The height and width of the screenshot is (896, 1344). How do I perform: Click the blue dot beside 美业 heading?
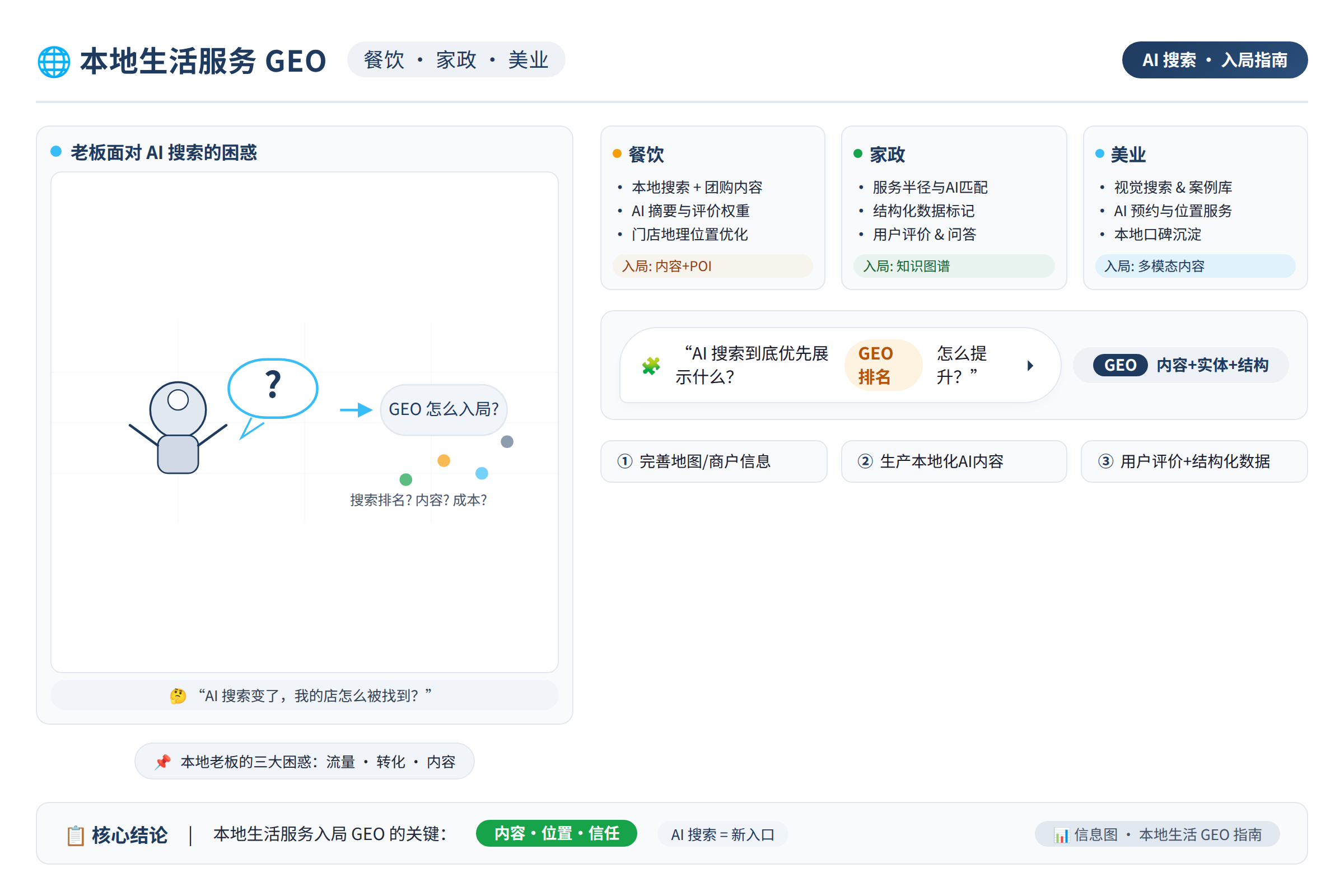[x=1099, y=153]
